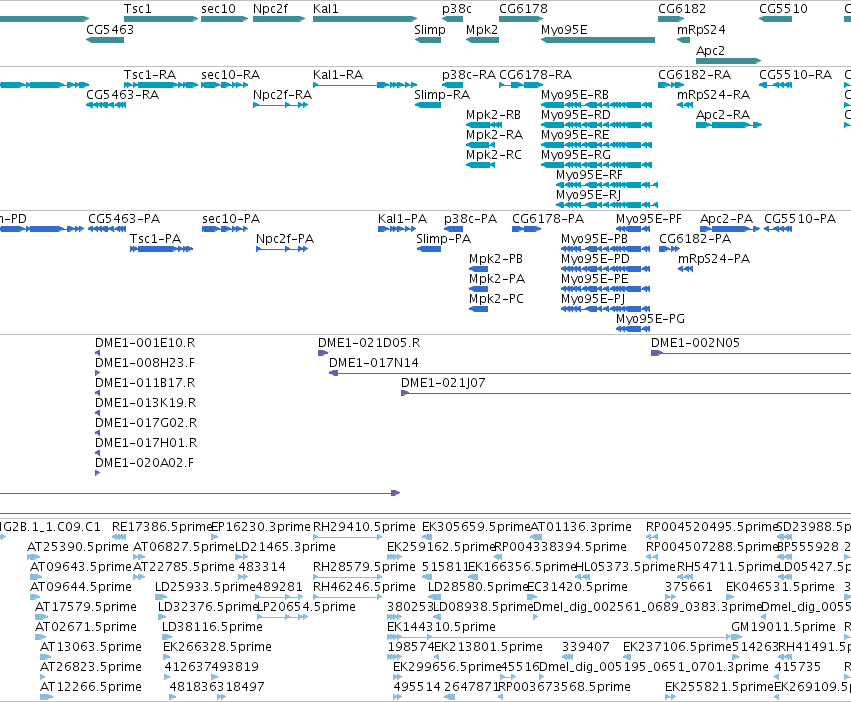This screenshot has height=702, width=851.
Task: Select the Npc2f-RA transcript label
Action: tap(282, 94)
